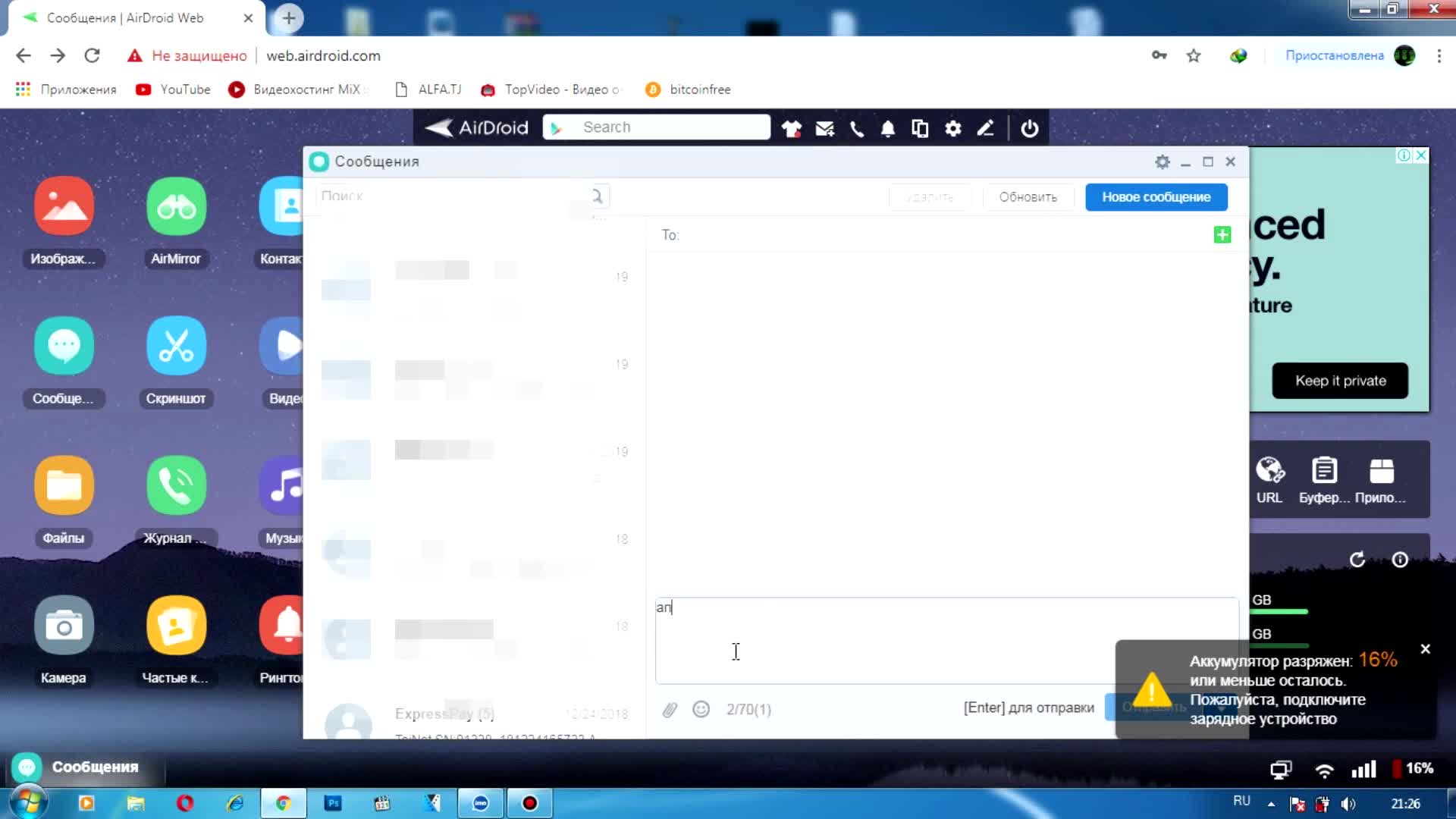Image resolution: width=1456 pixels, height=819 pixels.
Task: Click the search magnifier in Messages
Action: 598,196
